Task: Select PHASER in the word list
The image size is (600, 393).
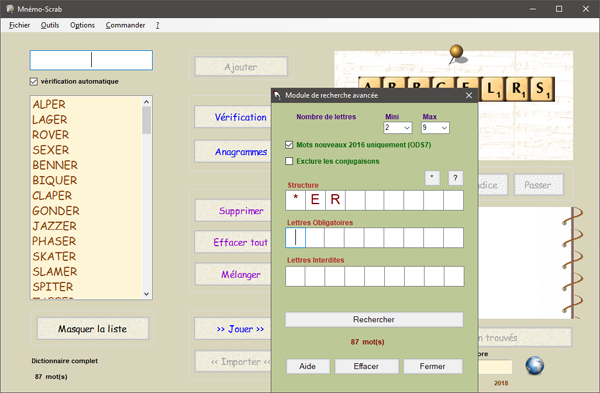Action: 54,241
